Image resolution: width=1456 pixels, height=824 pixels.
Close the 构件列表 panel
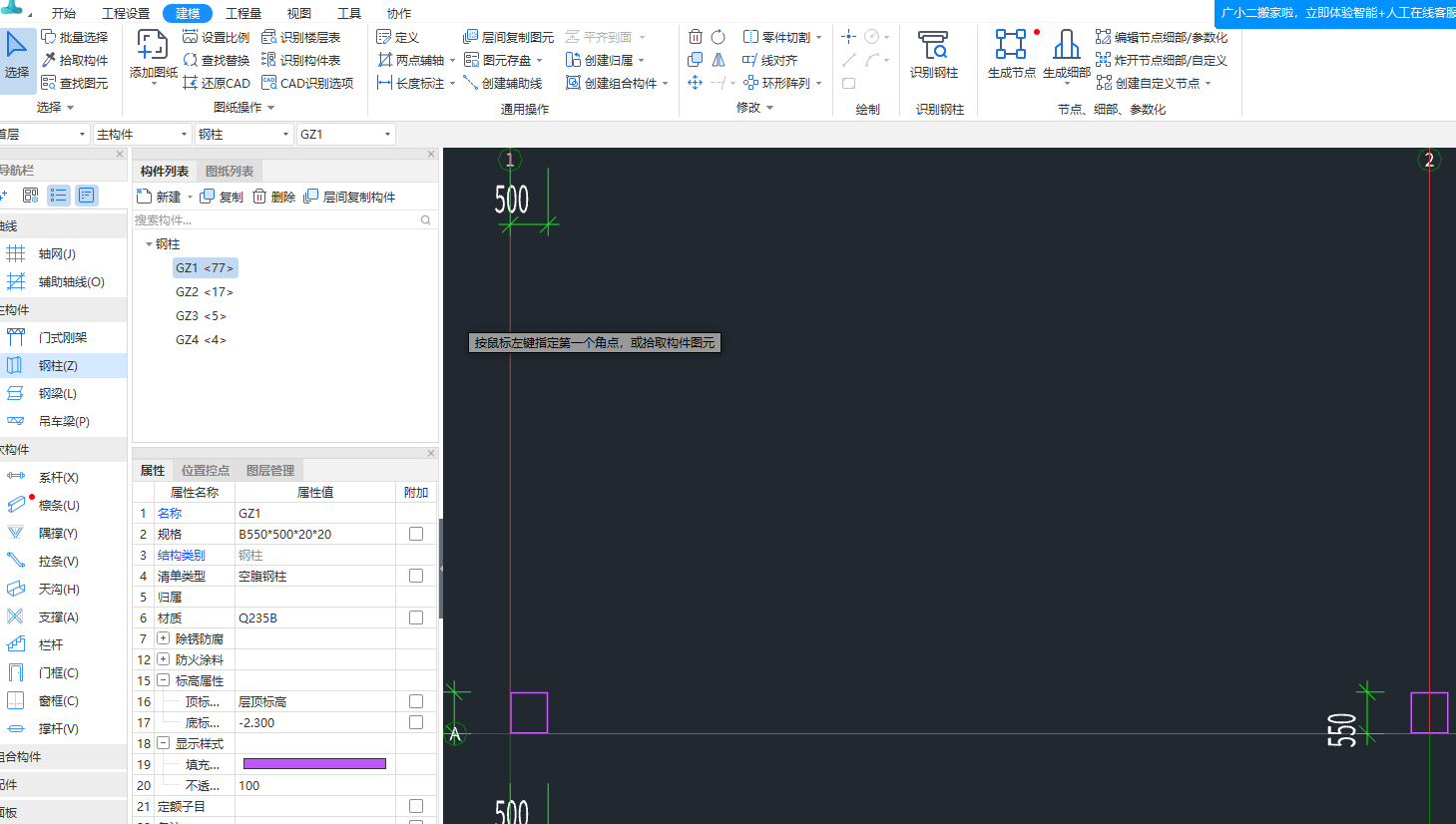coord(431,154)
